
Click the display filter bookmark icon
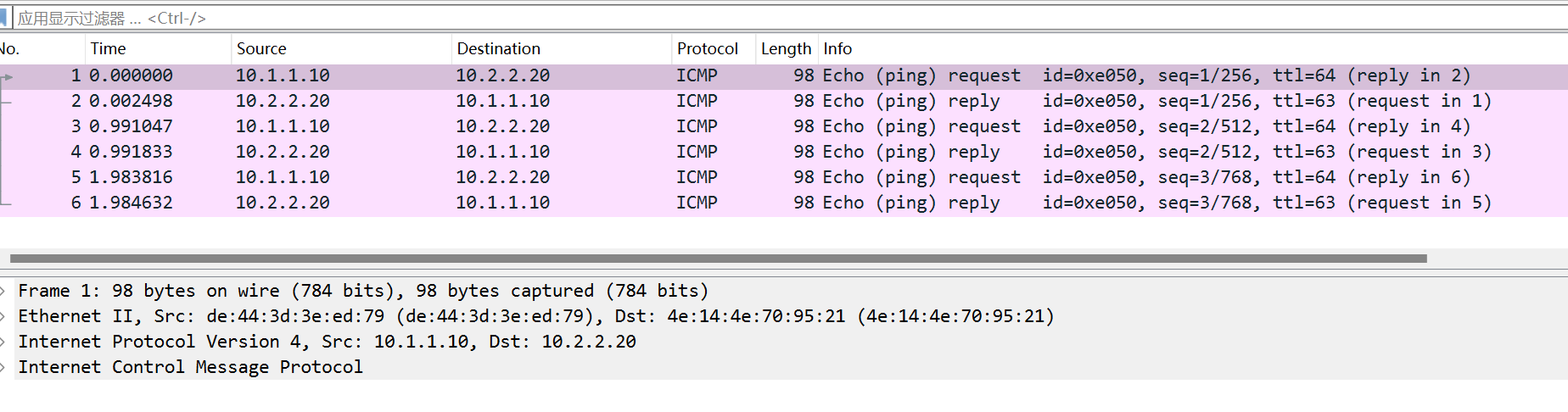[3, 18]
